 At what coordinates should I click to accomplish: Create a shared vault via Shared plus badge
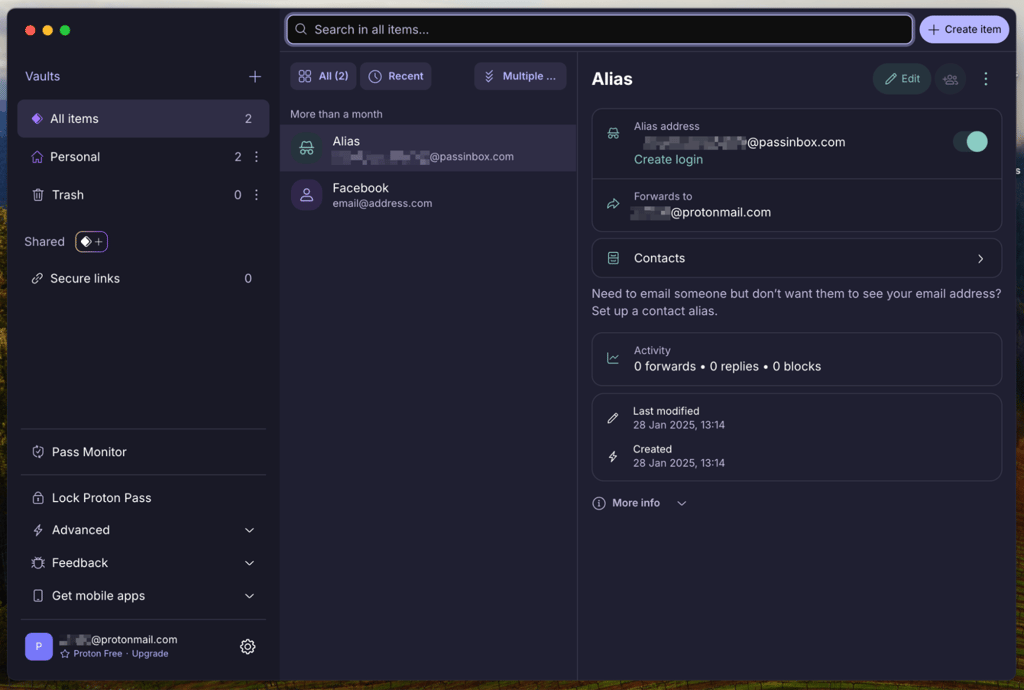(91, 242)
